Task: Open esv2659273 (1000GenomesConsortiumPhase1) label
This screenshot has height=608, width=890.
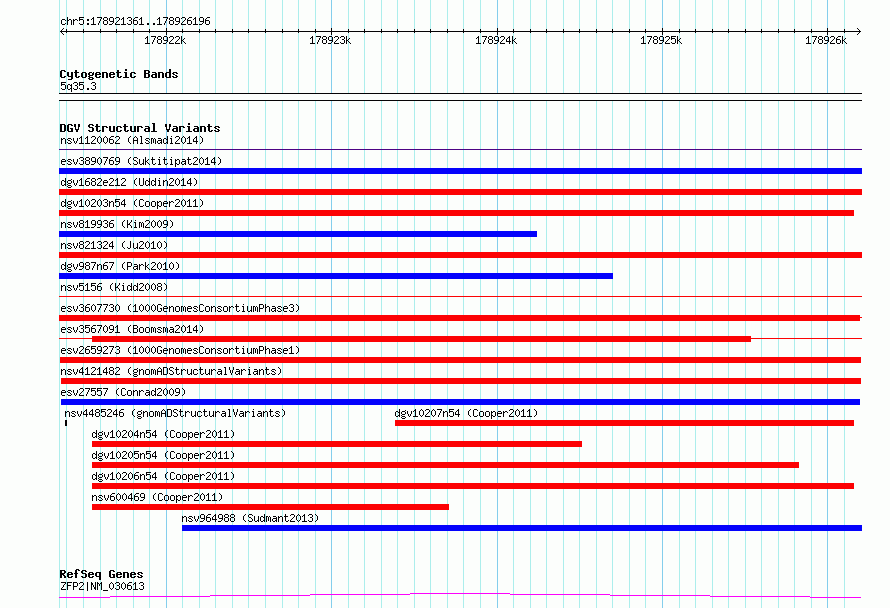Action: point(180,350)
